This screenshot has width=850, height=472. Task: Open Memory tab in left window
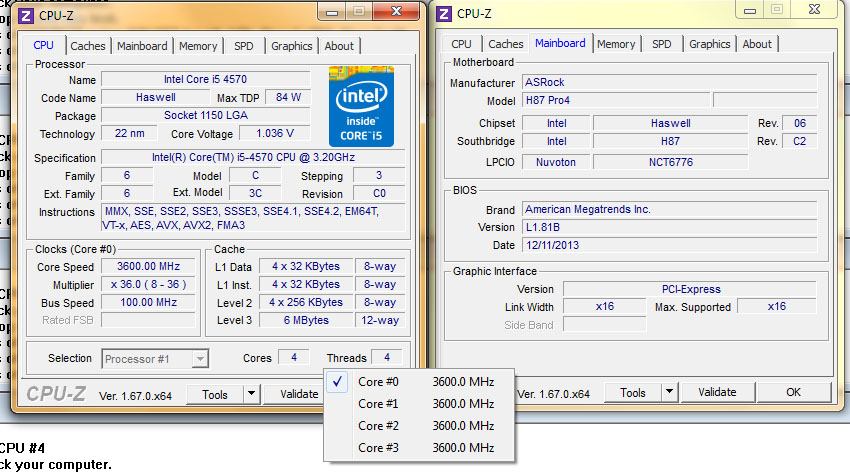tap(198, 46)
